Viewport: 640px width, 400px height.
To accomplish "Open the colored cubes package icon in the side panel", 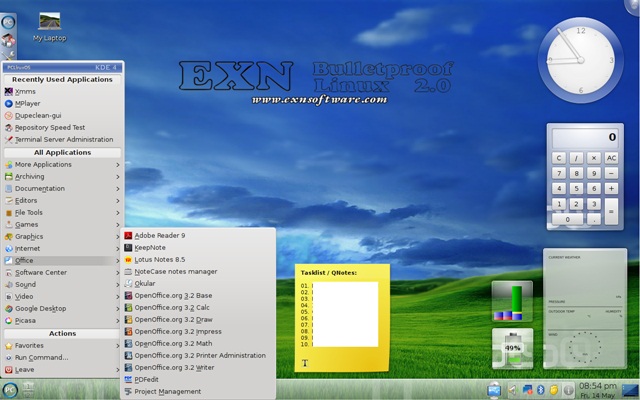I will [8, 40].
